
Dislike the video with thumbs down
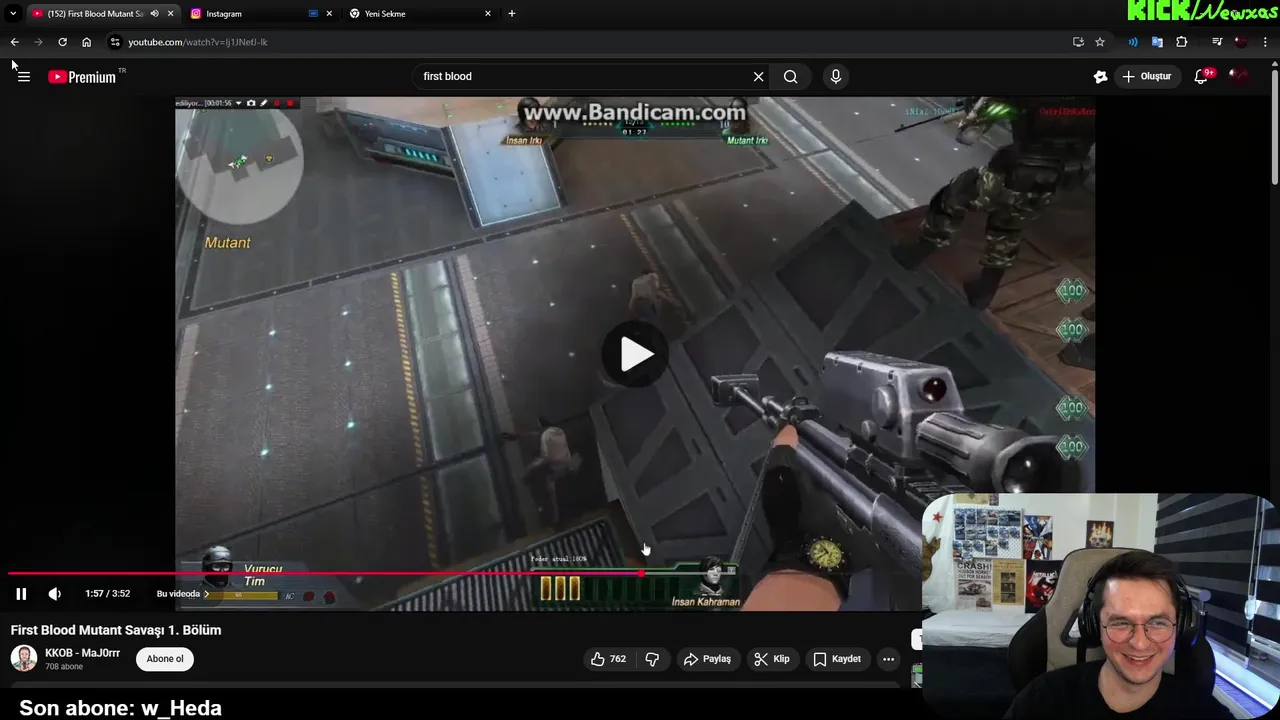(652, 659)
